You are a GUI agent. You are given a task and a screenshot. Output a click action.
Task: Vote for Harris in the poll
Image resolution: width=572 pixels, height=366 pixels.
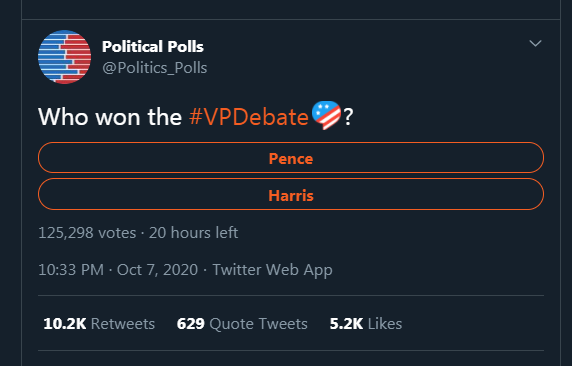pos(291,194)
